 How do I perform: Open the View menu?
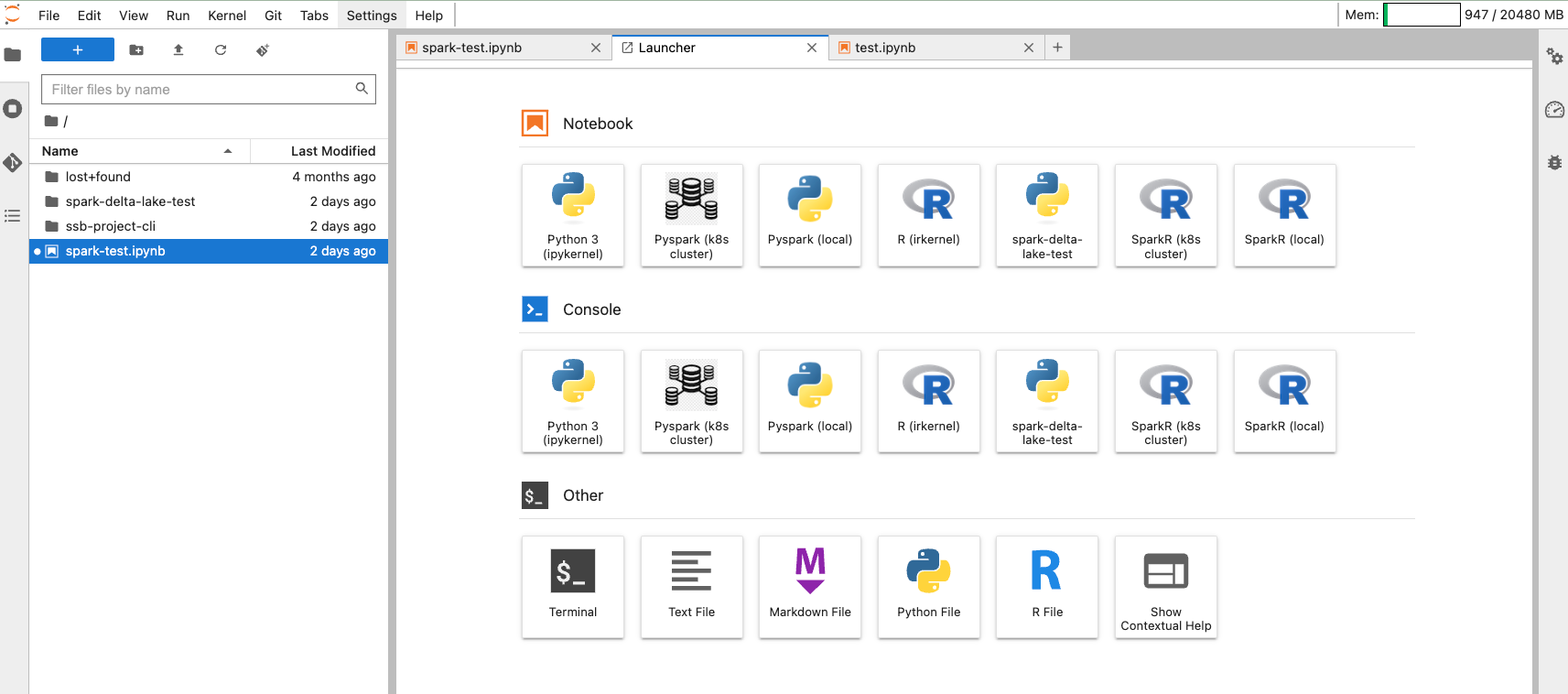click(134, 16)
